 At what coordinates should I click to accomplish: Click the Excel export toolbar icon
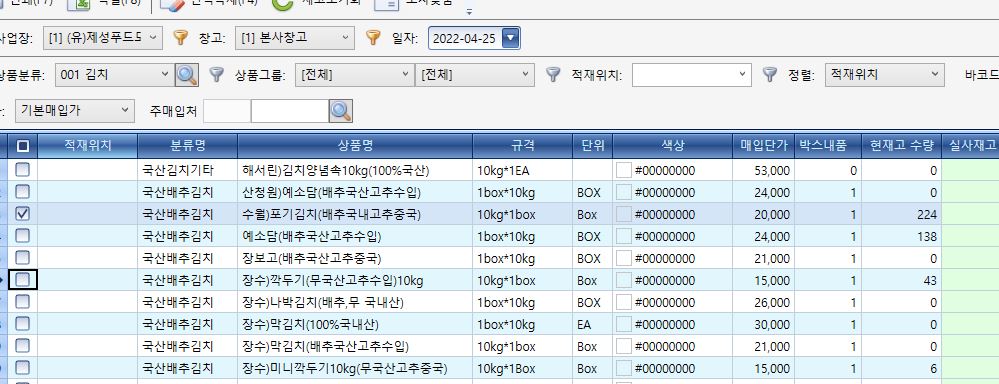point(78,3)
